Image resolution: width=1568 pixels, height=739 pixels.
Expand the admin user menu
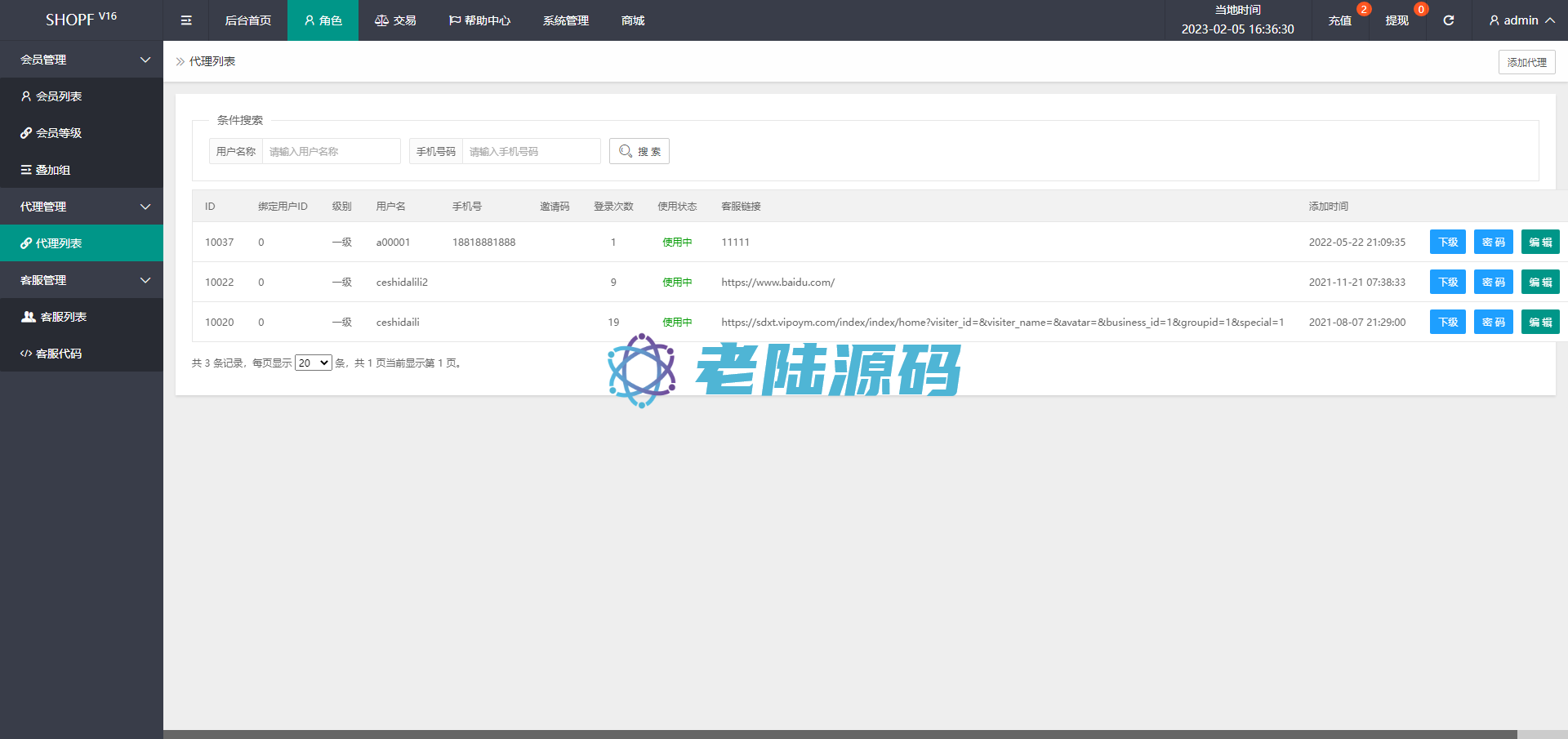coord(1521,20)
